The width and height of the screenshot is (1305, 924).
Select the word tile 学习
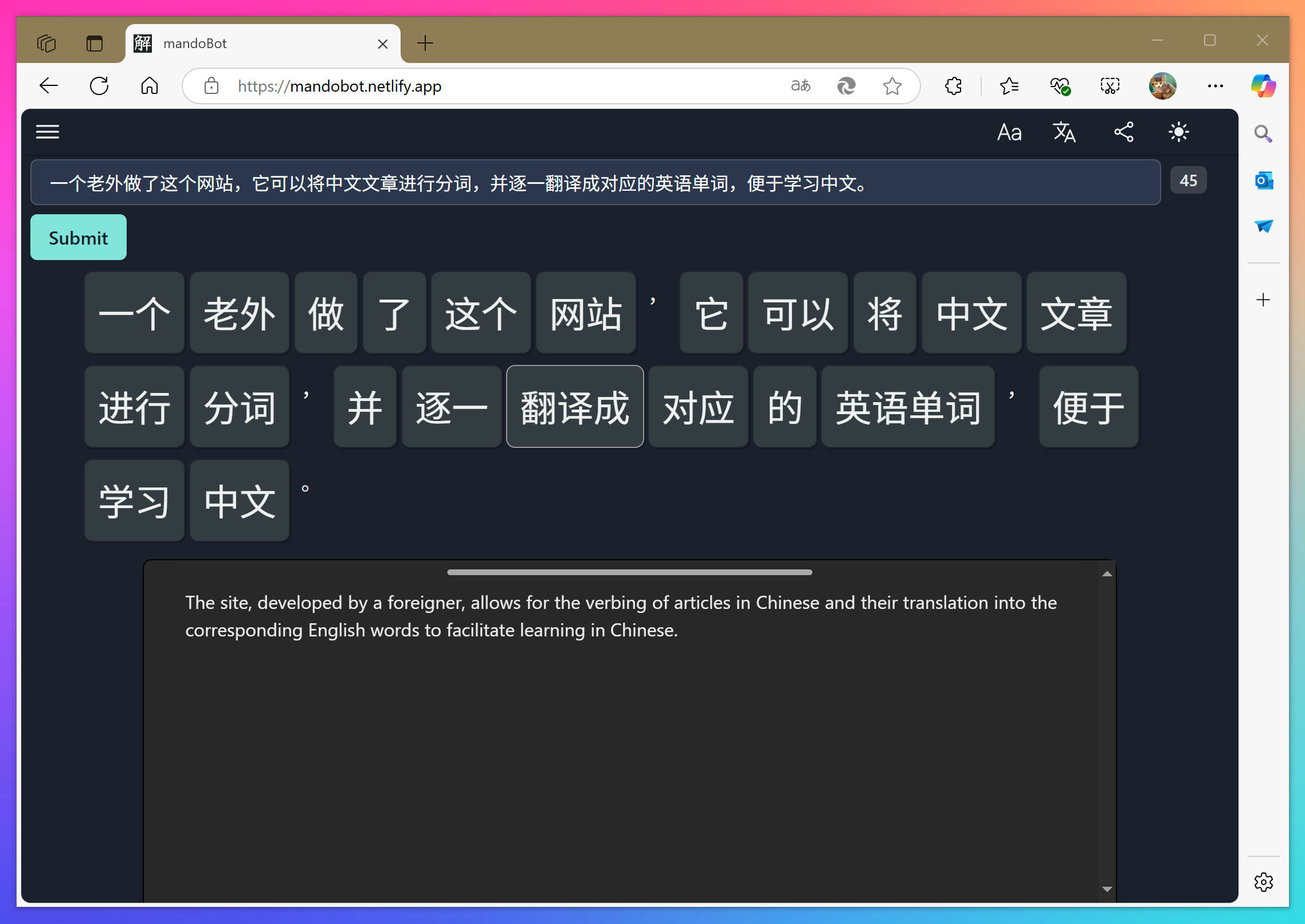point(135,501)
